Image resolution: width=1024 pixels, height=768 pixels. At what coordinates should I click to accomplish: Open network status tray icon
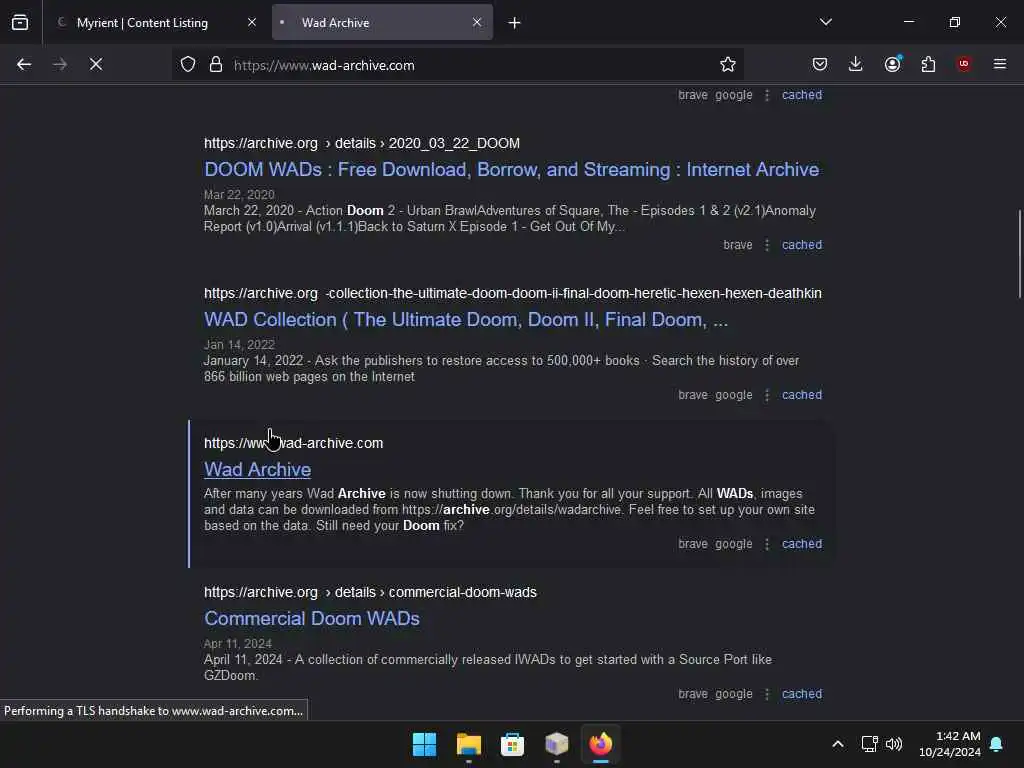pos(869,744)
